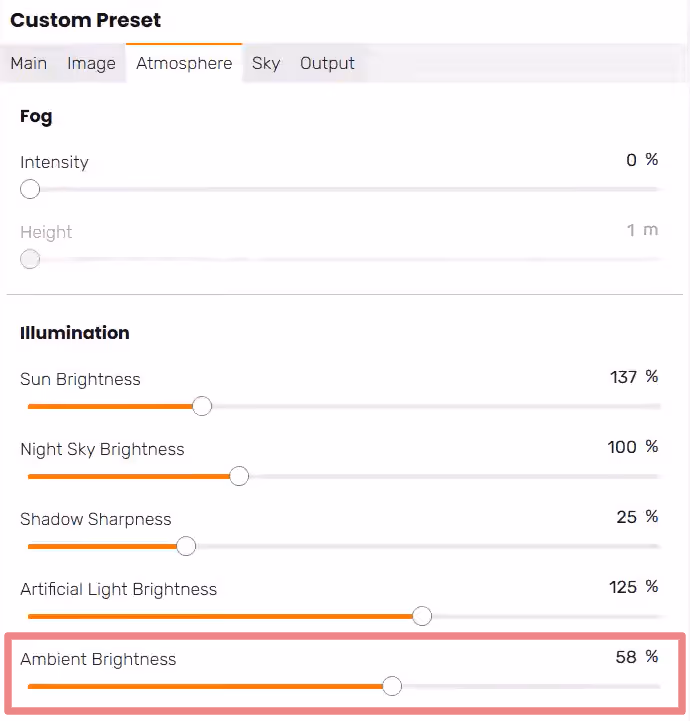
Task: Select the Atmosphere tab
Action: click(x=184, y=63)
